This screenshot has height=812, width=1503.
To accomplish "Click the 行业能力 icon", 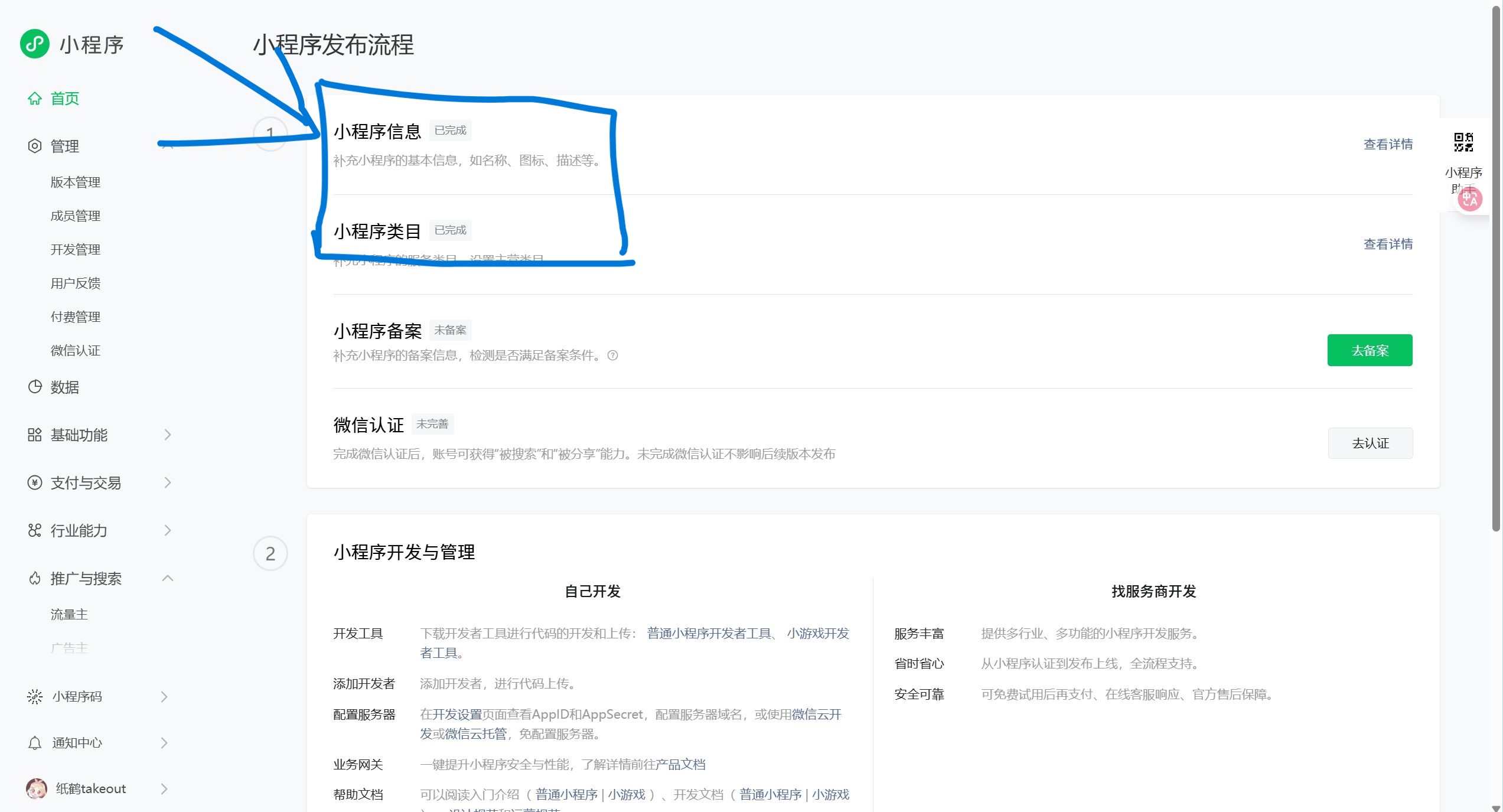I will click(x=35, y=530).
